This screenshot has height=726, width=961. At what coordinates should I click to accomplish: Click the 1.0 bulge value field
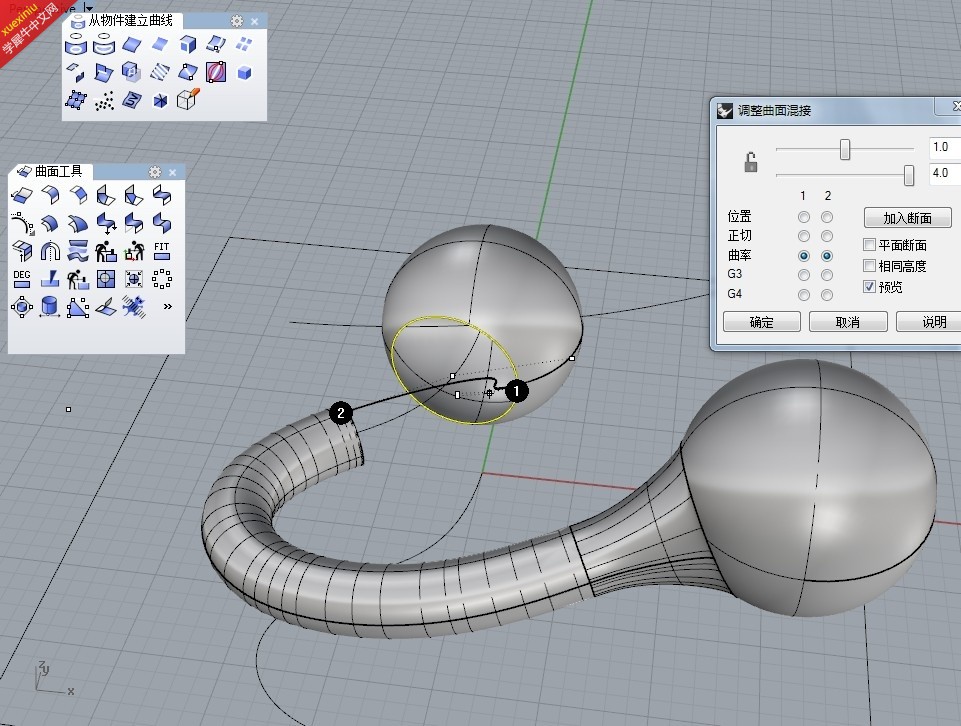click(x=944, y=147)
